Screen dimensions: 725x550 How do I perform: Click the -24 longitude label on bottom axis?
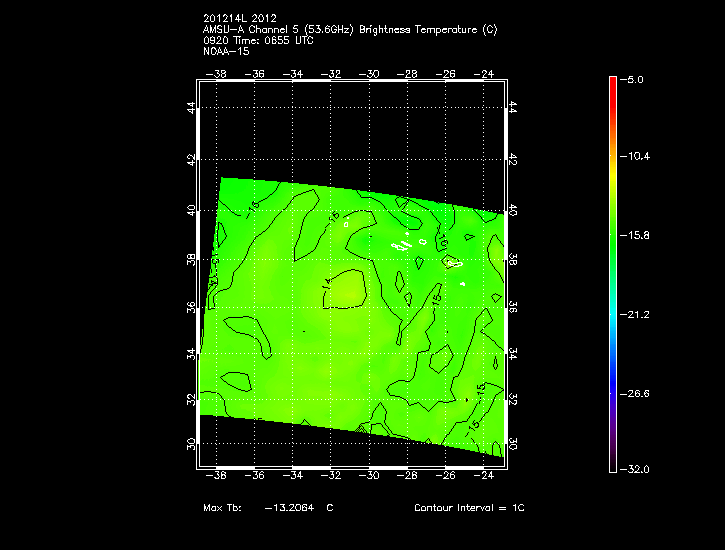pos(485,476)
